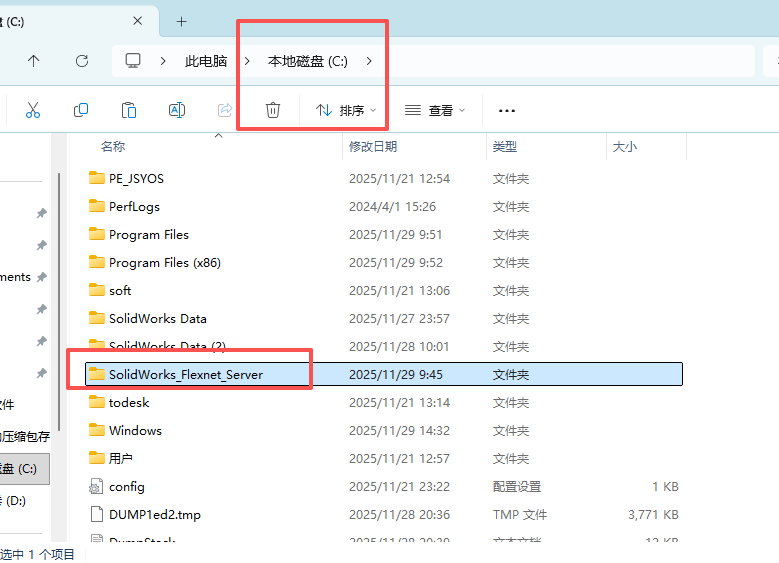Click the PerfLogs folder icon
This screenshot has width=779, height=563.
(97, 206)
